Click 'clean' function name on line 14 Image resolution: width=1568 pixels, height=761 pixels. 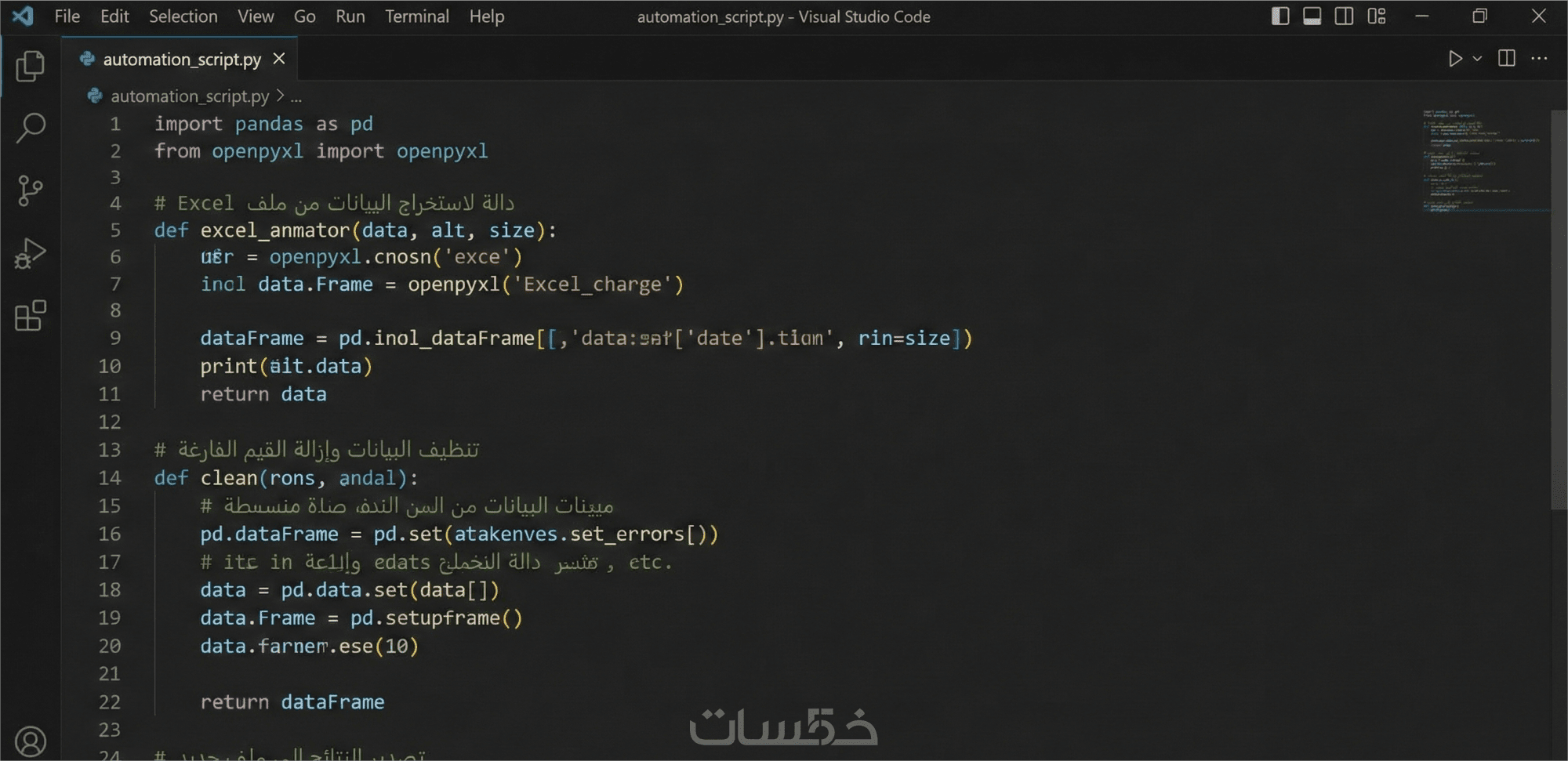pyautogui.click(x=229, y=478)
